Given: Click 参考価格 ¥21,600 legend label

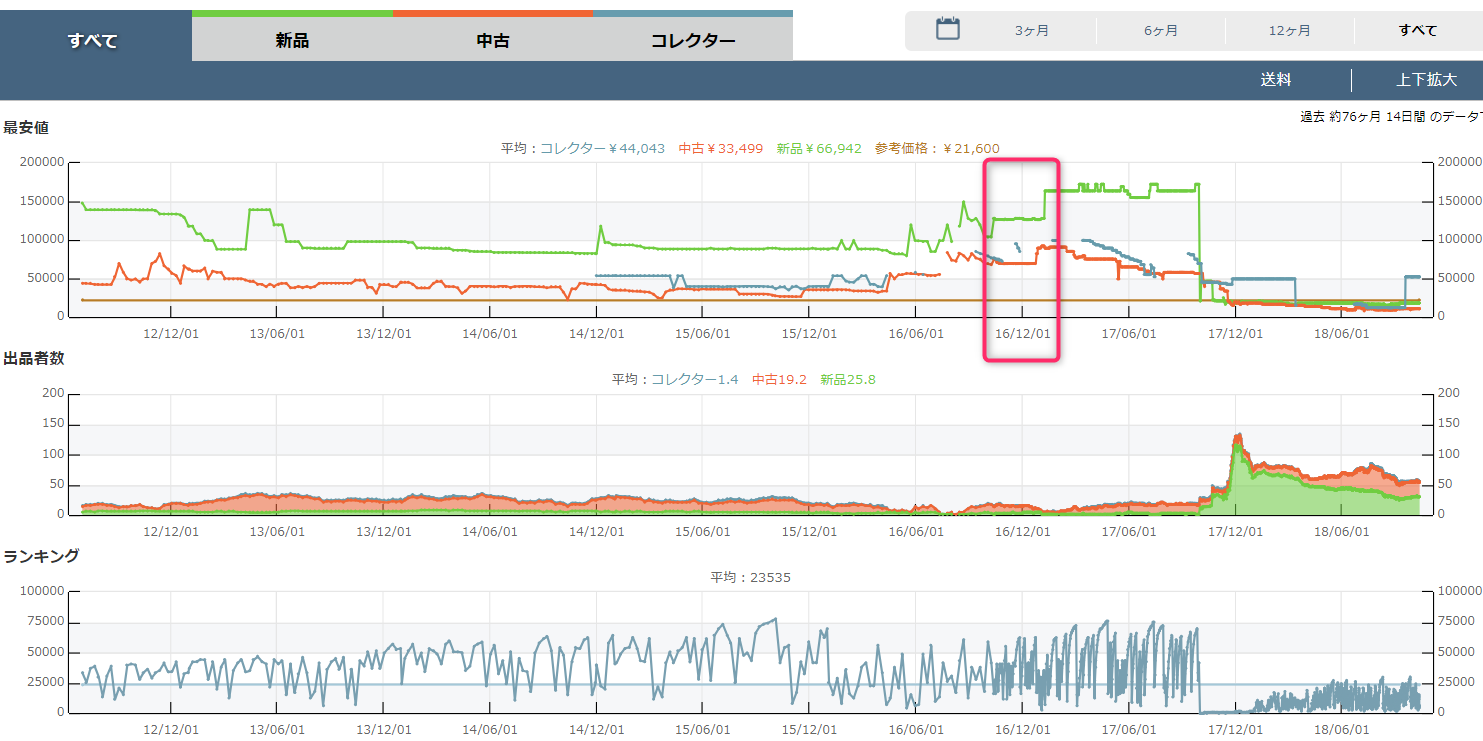Looking at the screenshot, I should (936, 148).
